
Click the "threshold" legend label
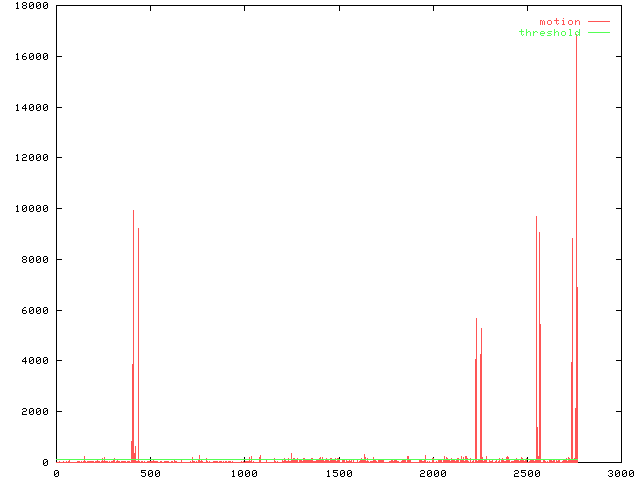click(x=549, y=33)
